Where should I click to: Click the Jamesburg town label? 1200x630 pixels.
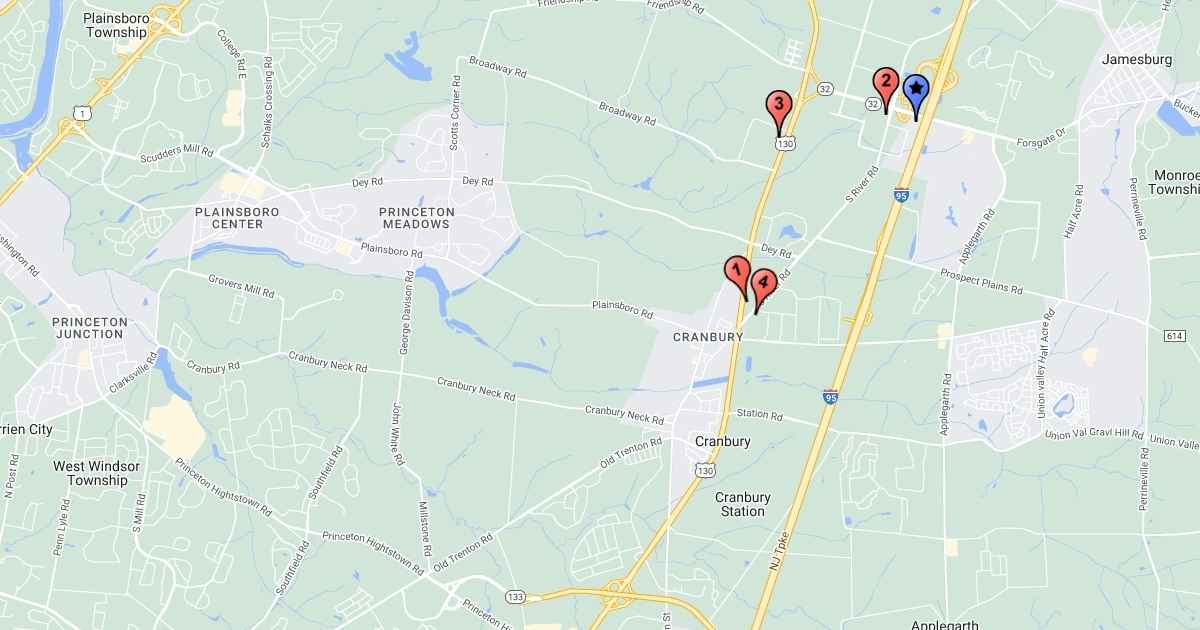point(1136,59)
